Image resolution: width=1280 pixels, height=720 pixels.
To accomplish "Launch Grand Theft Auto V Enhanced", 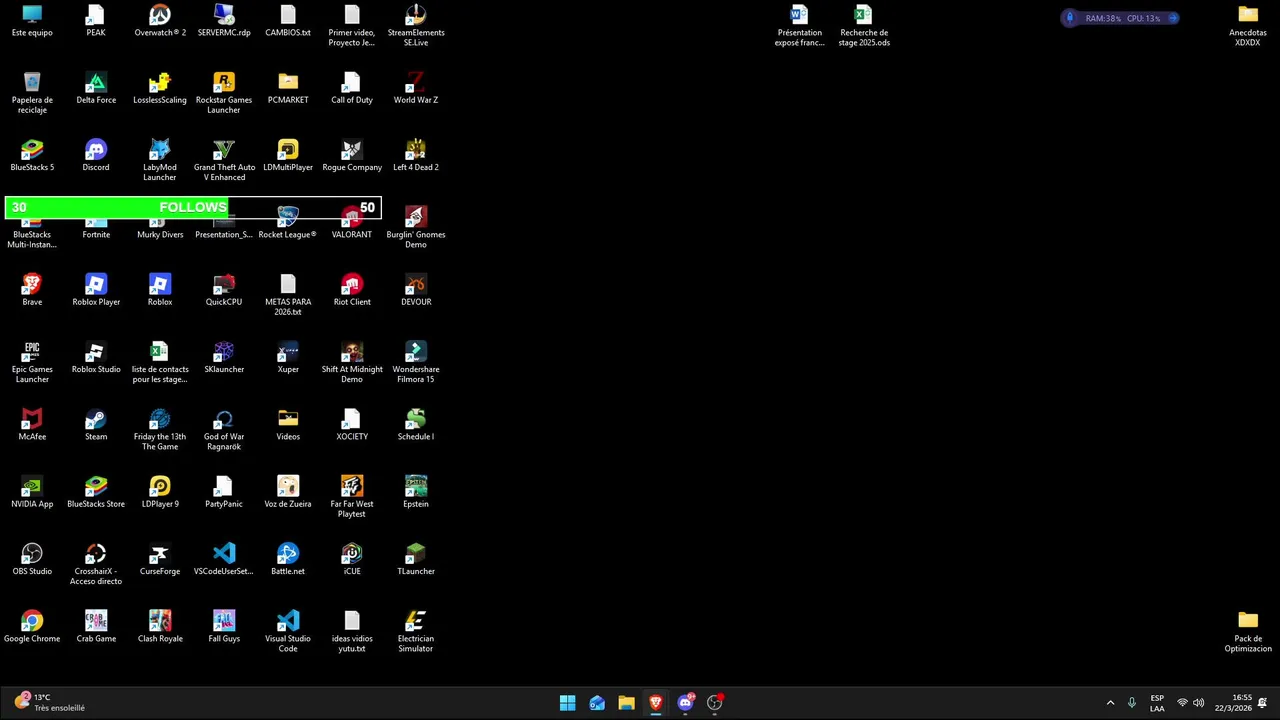I will (x=224, y=160).
